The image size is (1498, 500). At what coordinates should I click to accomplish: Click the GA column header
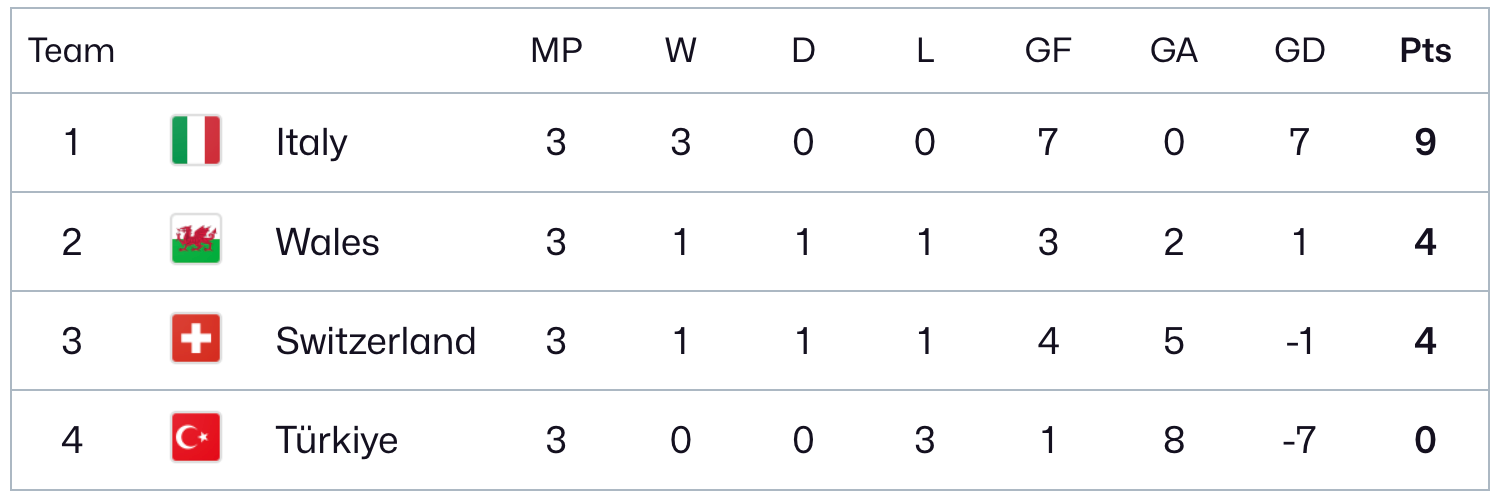(x=1173, y=51)
